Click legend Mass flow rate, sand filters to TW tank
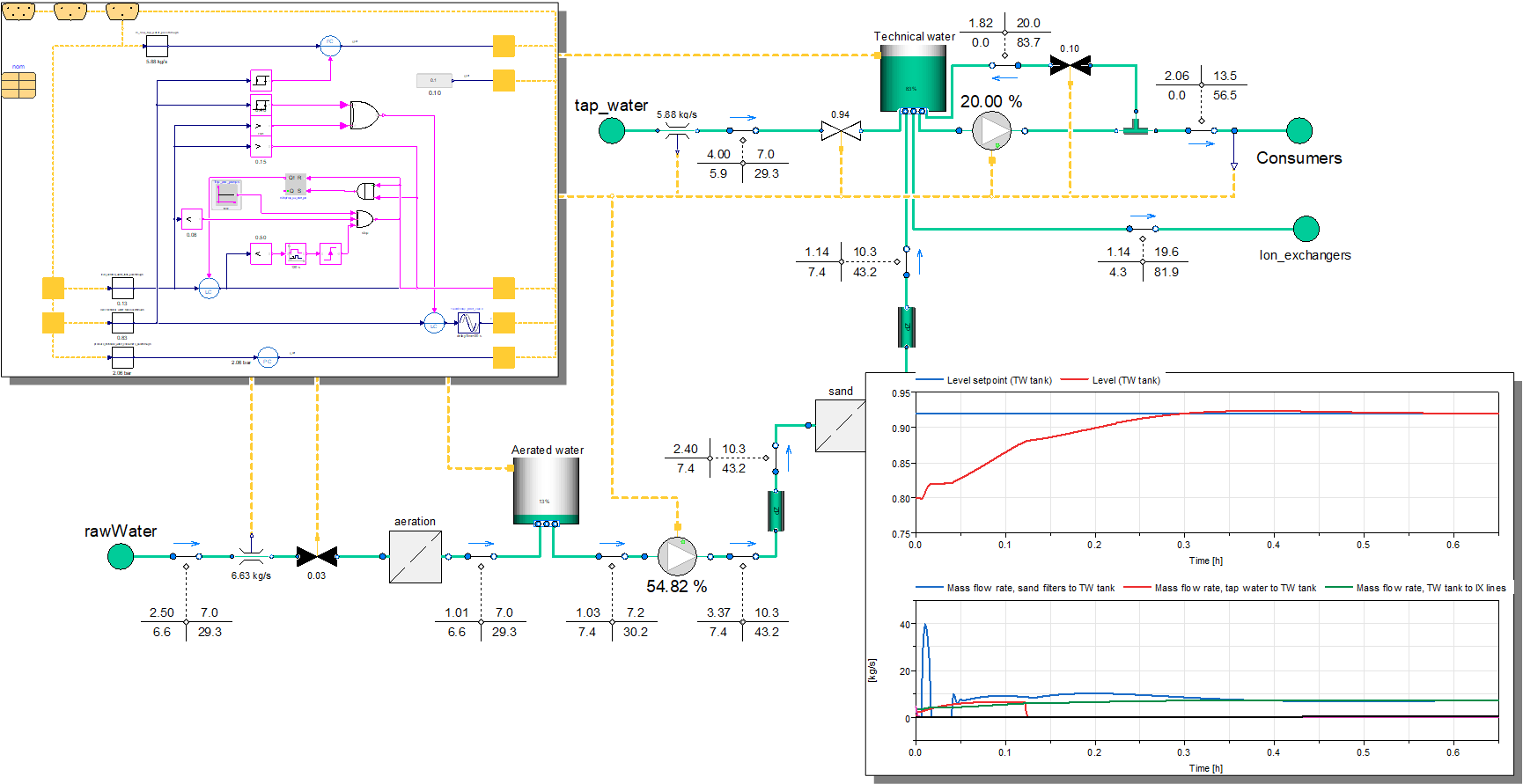 pyautogui.click(x=1015, y=588)
